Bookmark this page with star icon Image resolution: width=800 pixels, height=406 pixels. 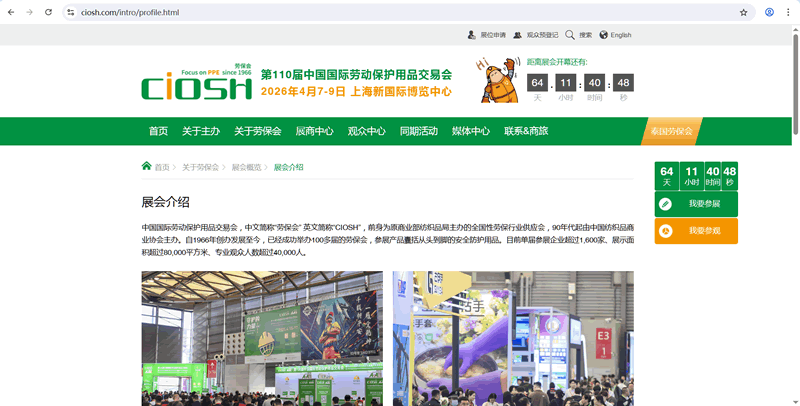(743, 12)
